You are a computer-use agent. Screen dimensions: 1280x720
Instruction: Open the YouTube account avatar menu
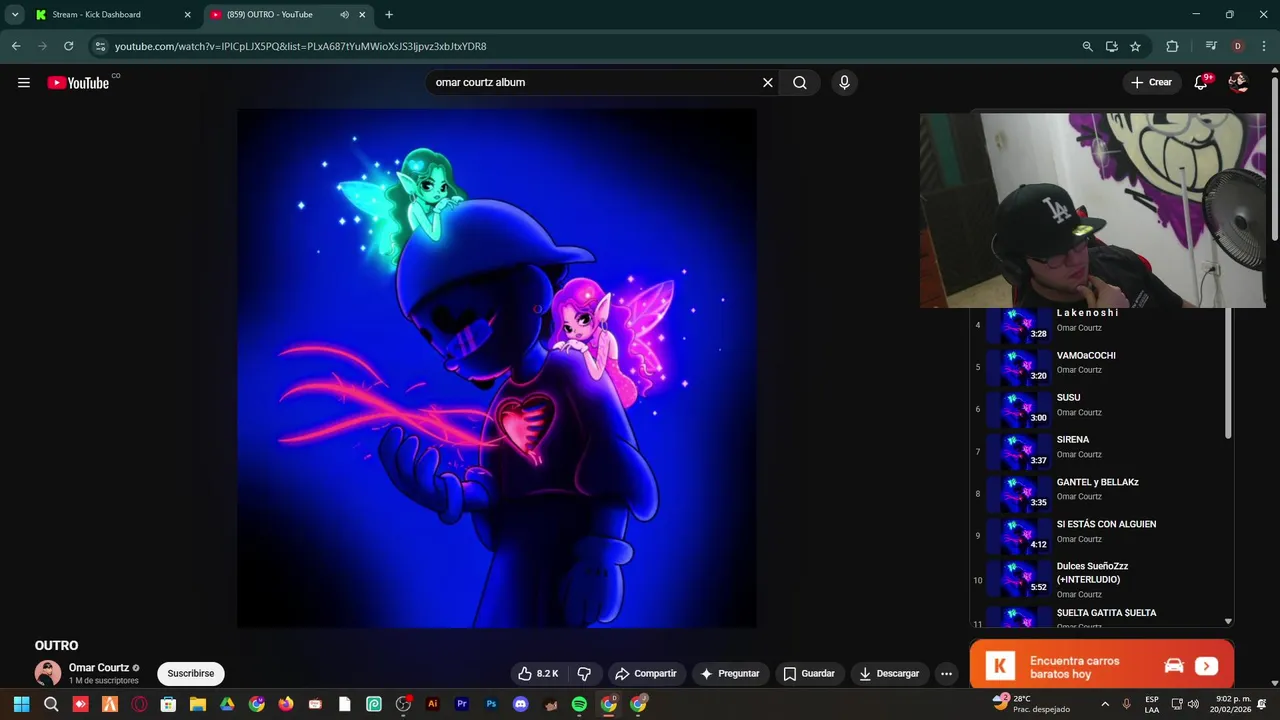(x=1238, y=83)
